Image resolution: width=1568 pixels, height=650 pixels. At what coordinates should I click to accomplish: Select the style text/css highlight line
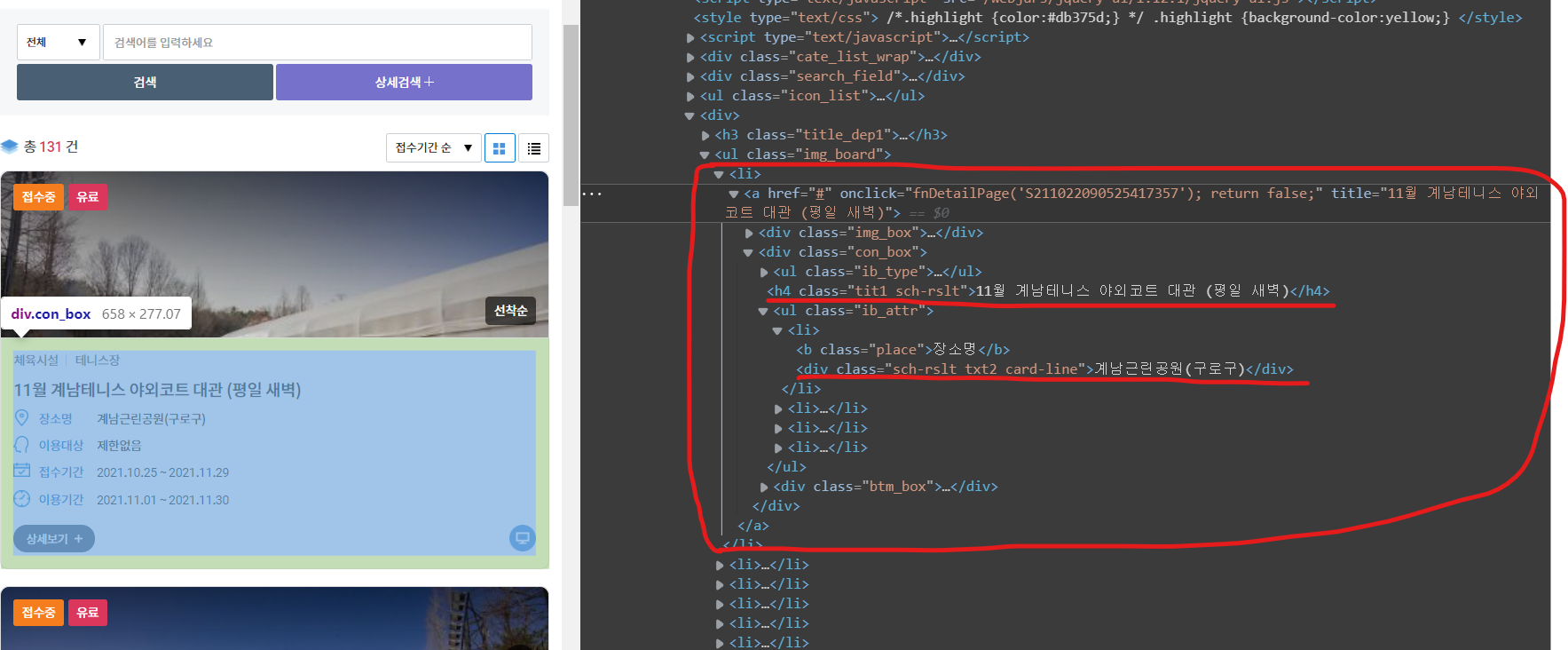[x=1107, y=18]
